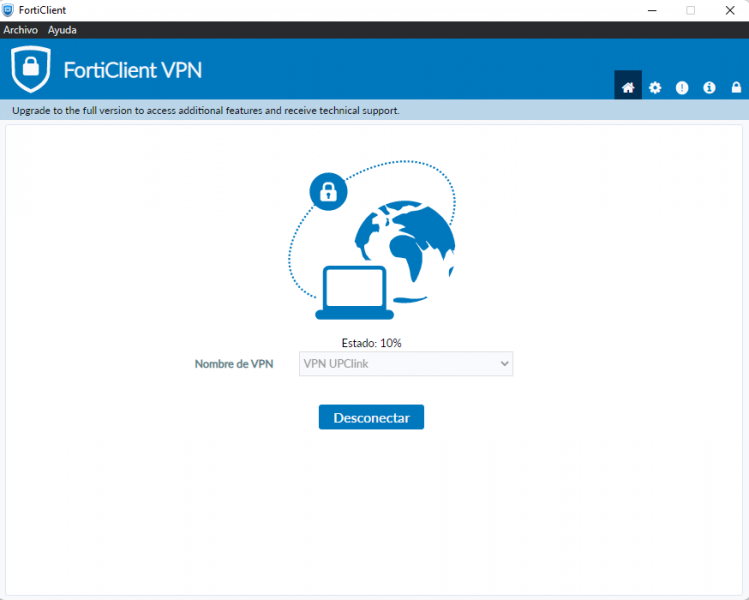Close the FortiClient window

point(730,10)
